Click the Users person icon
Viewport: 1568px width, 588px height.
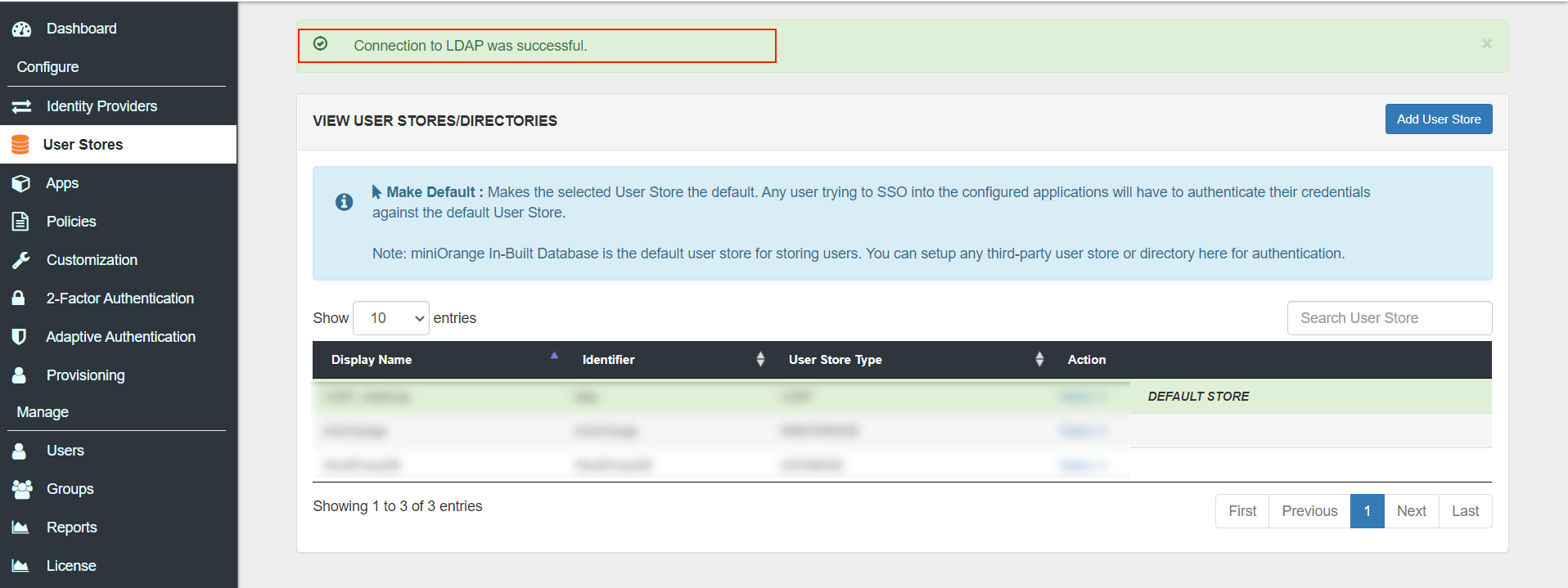point(19,451)
